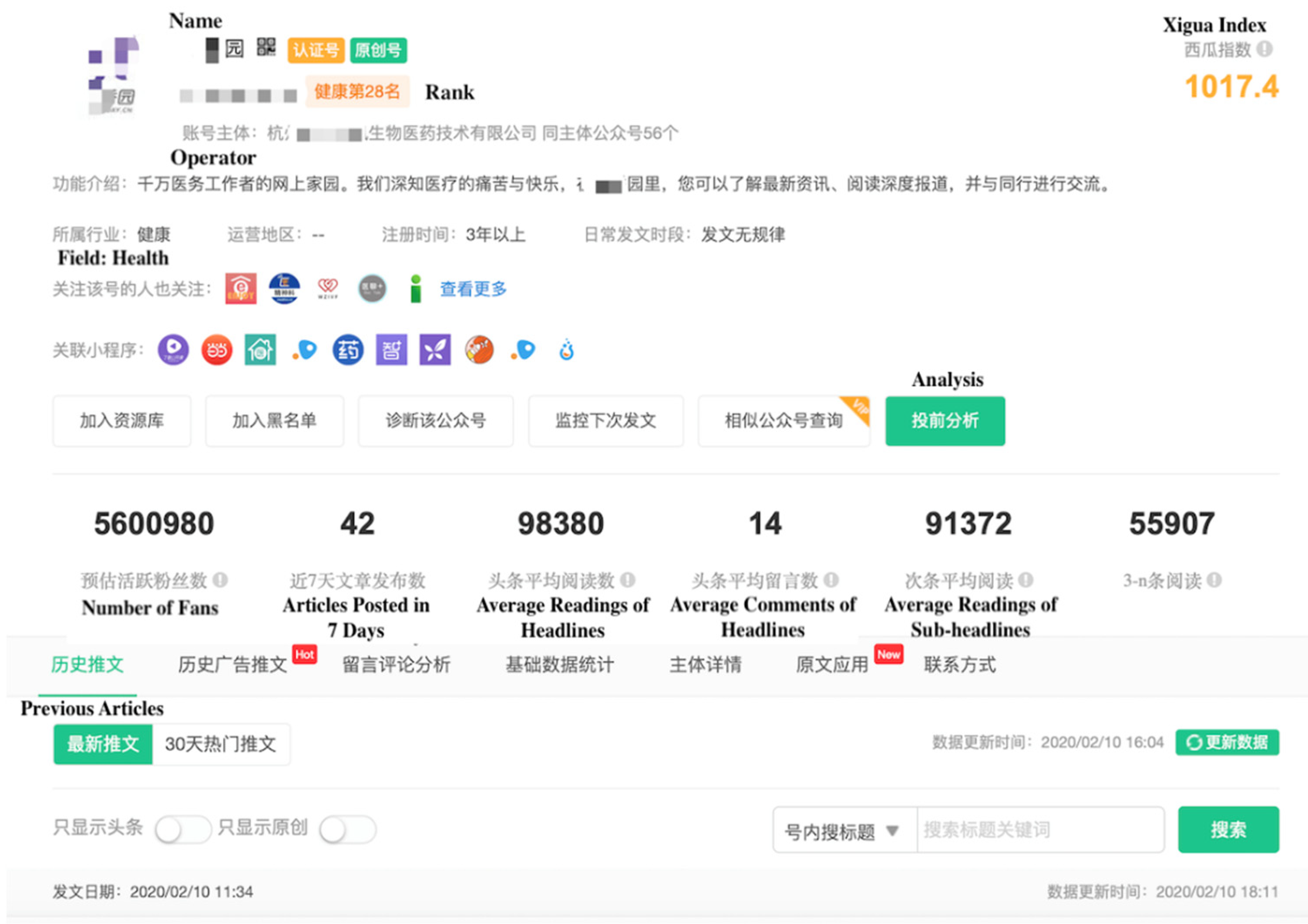Image resolution: width=1308 pixels, height=924 pixels.
Task: Open the purple butterfly mini program icon
Action: coord(435,350)
